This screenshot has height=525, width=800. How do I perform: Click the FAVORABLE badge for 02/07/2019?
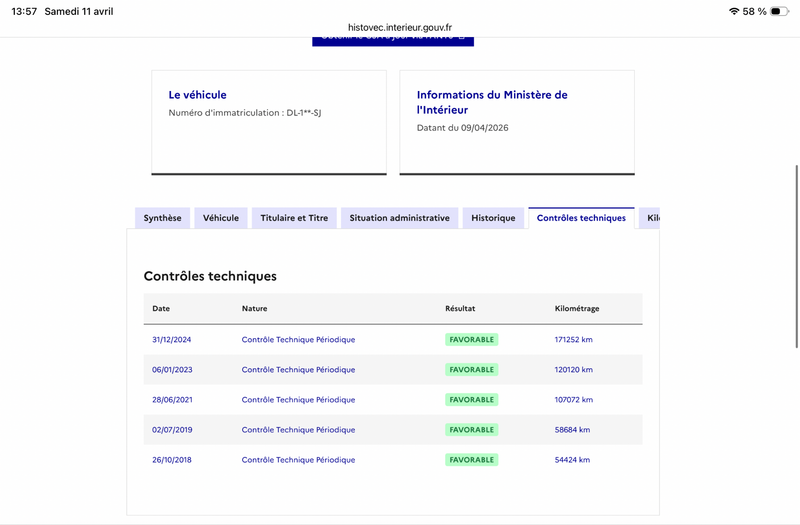(x=471, y=430)
